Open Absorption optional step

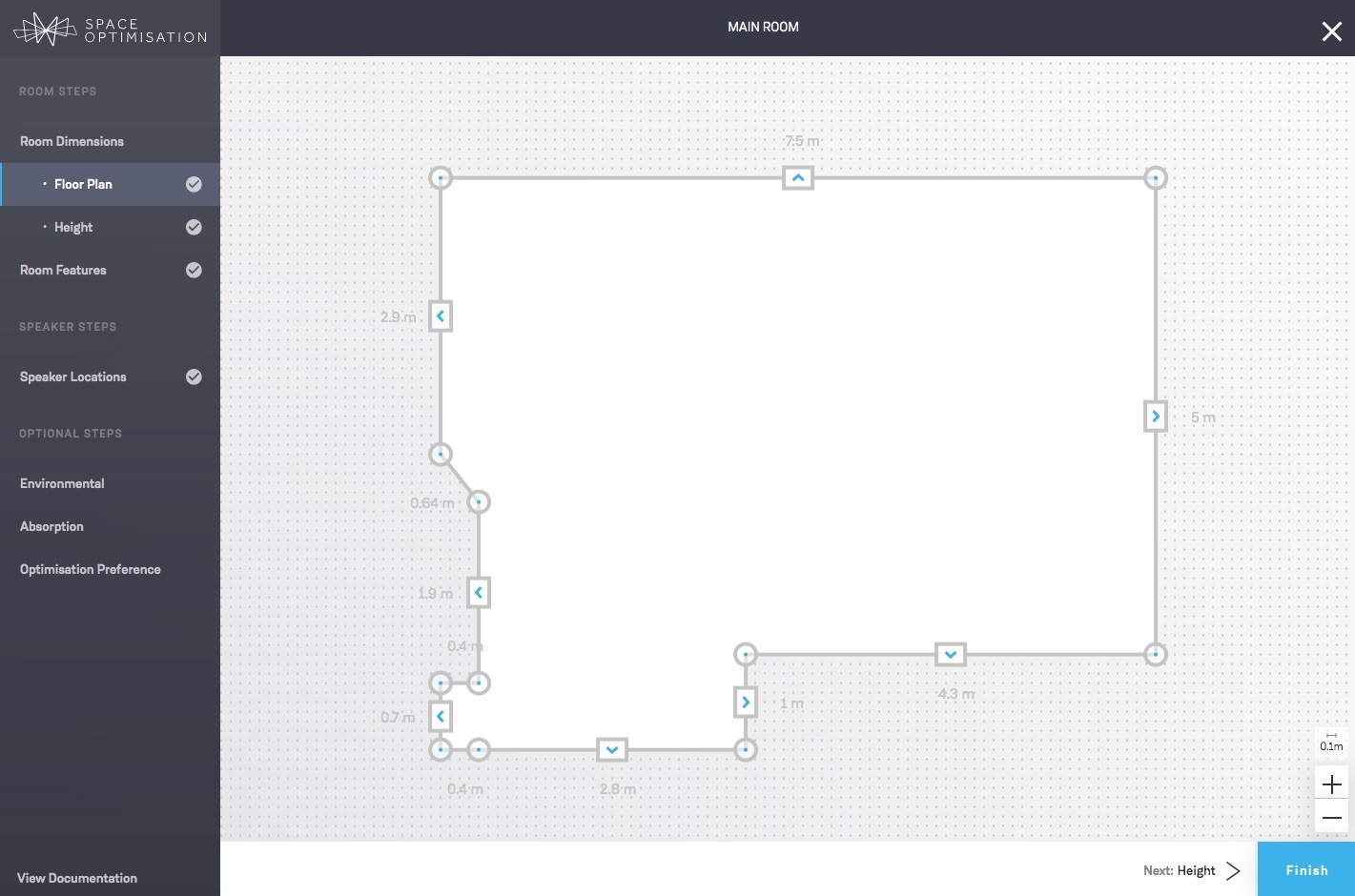tap(51, 526)
